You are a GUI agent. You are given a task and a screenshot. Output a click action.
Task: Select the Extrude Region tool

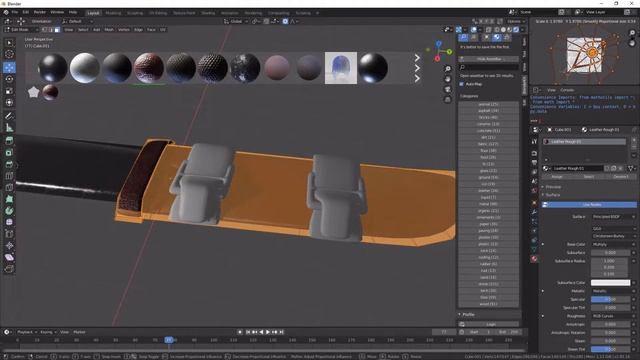coord(9,141)
